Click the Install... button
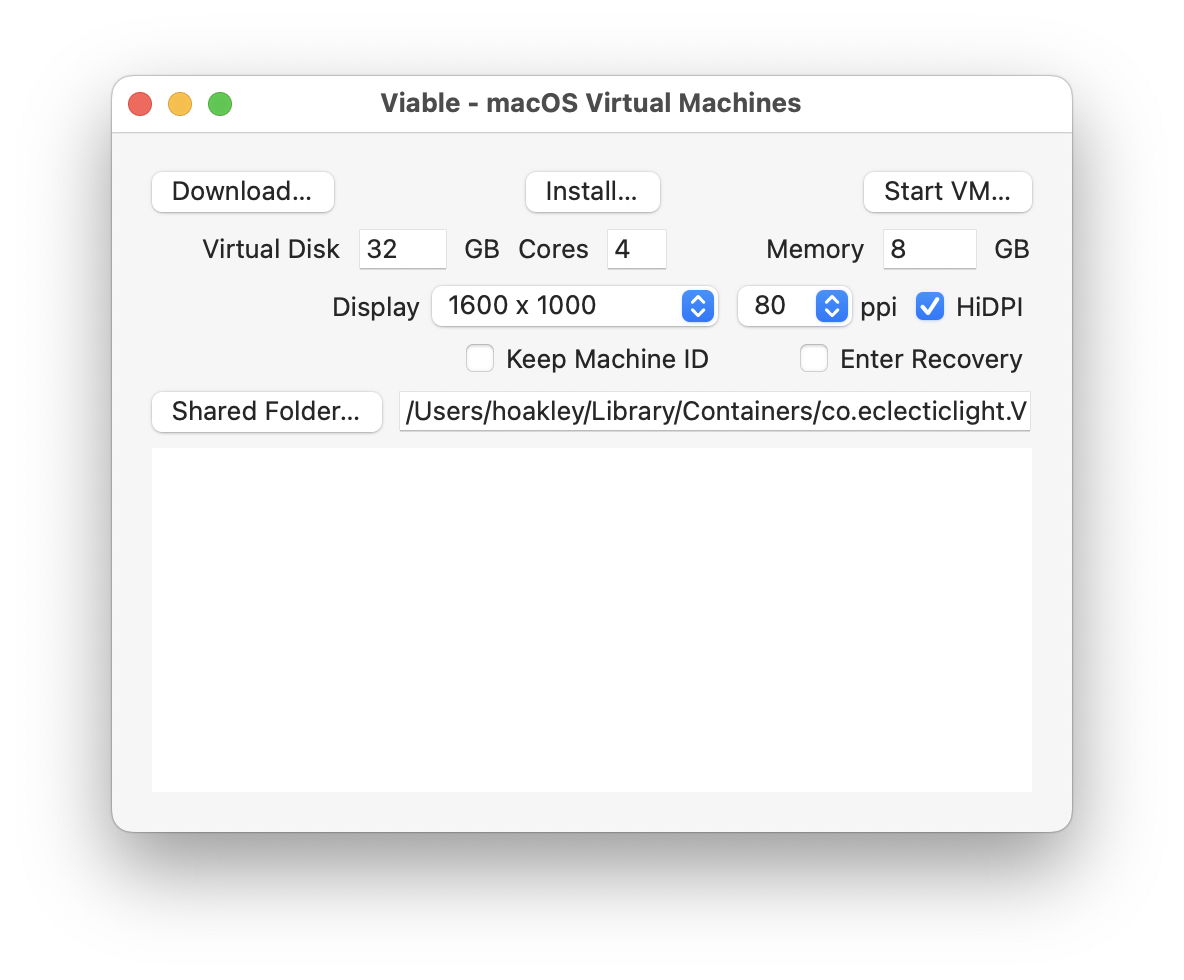Image resolution: width=1184 pixels, height=980 pixels. click(x=592, y=192)
